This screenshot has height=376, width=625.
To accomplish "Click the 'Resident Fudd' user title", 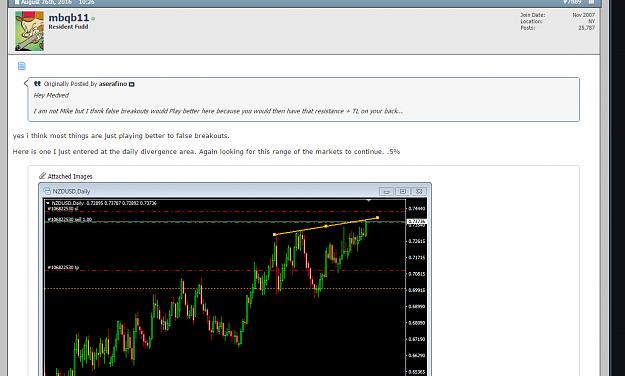I will pos(68,27).
